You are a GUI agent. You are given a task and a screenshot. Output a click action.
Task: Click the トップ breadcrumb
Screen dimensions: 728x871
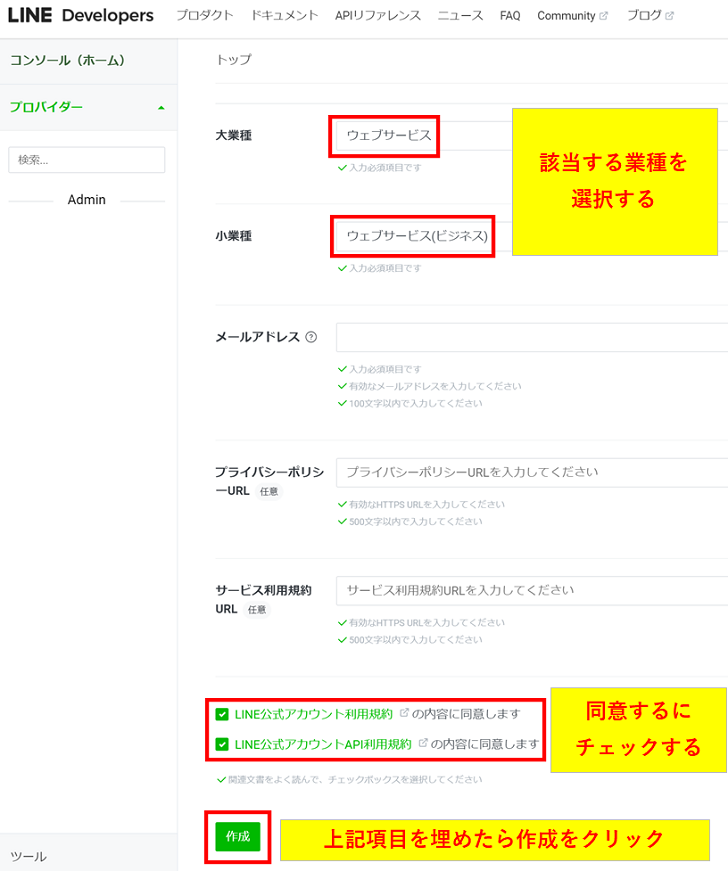(234, 59)
